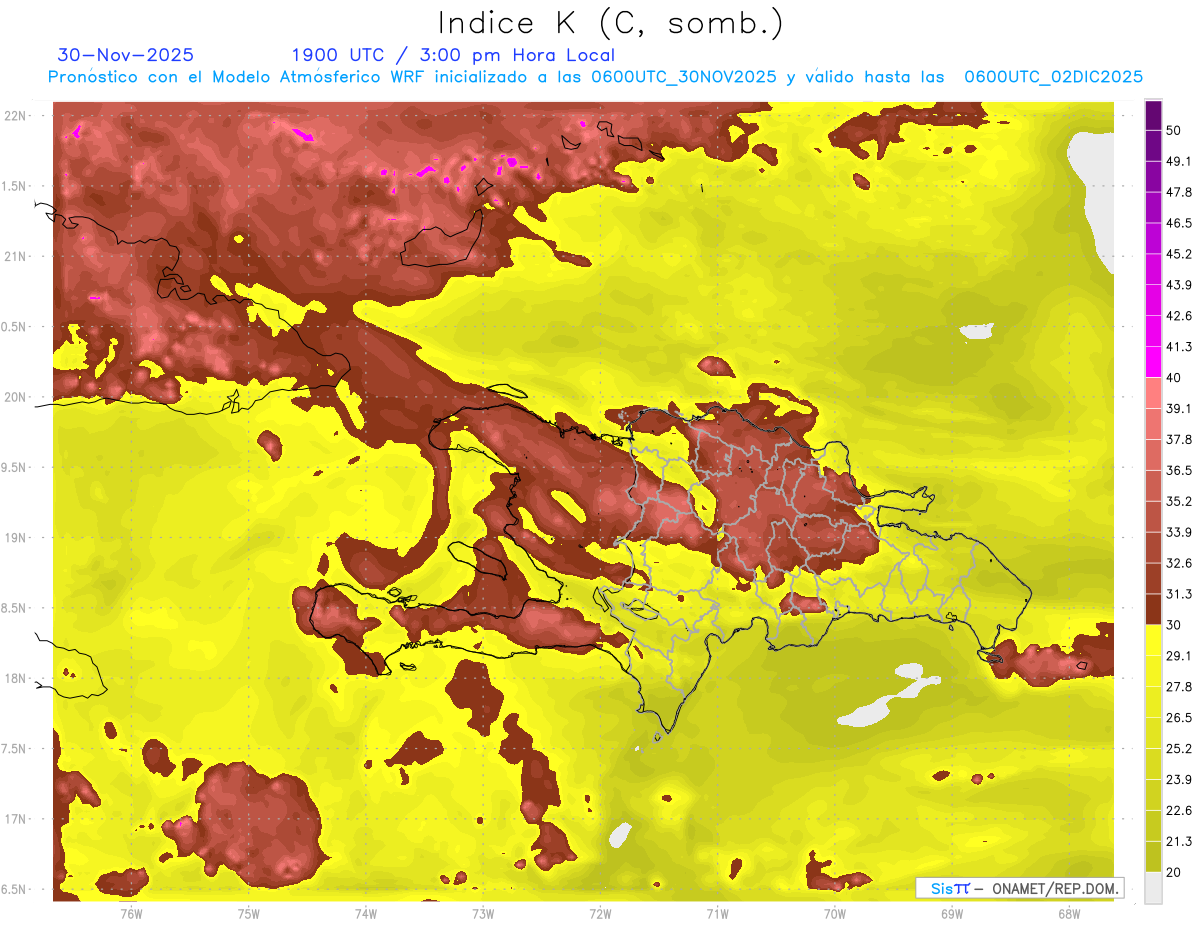The height and width of the screenshot is (927, 1200).
Task: Click the colorbar value '45.2'
Action: pos(1178,254)
